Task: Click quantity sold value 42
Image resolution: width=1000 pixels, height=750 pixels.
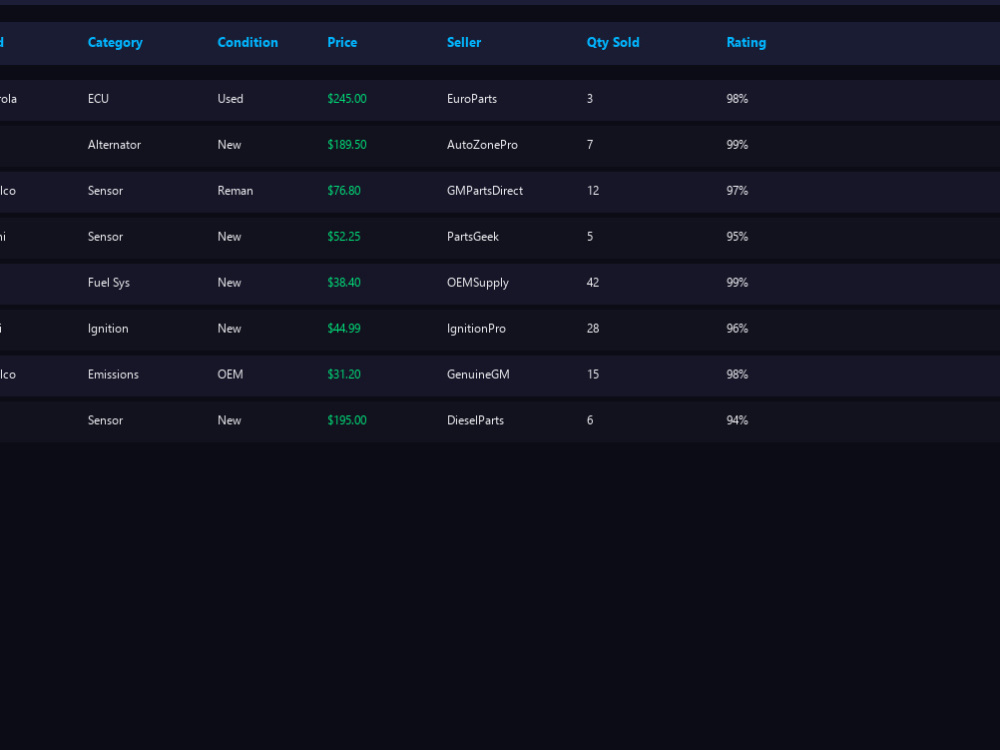Action: pos(592,283)
